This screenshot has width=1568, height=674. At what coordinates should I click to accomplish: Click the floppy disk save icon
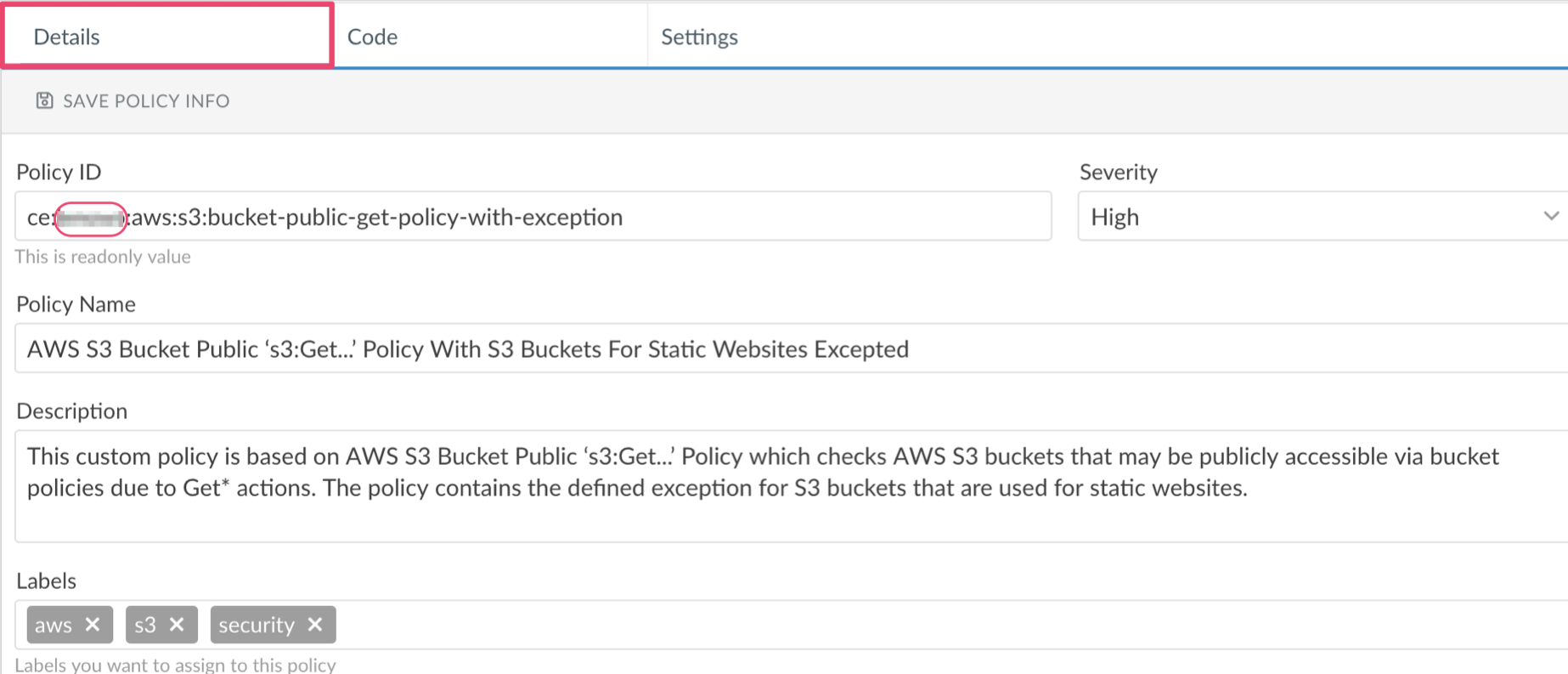point(44,101)
